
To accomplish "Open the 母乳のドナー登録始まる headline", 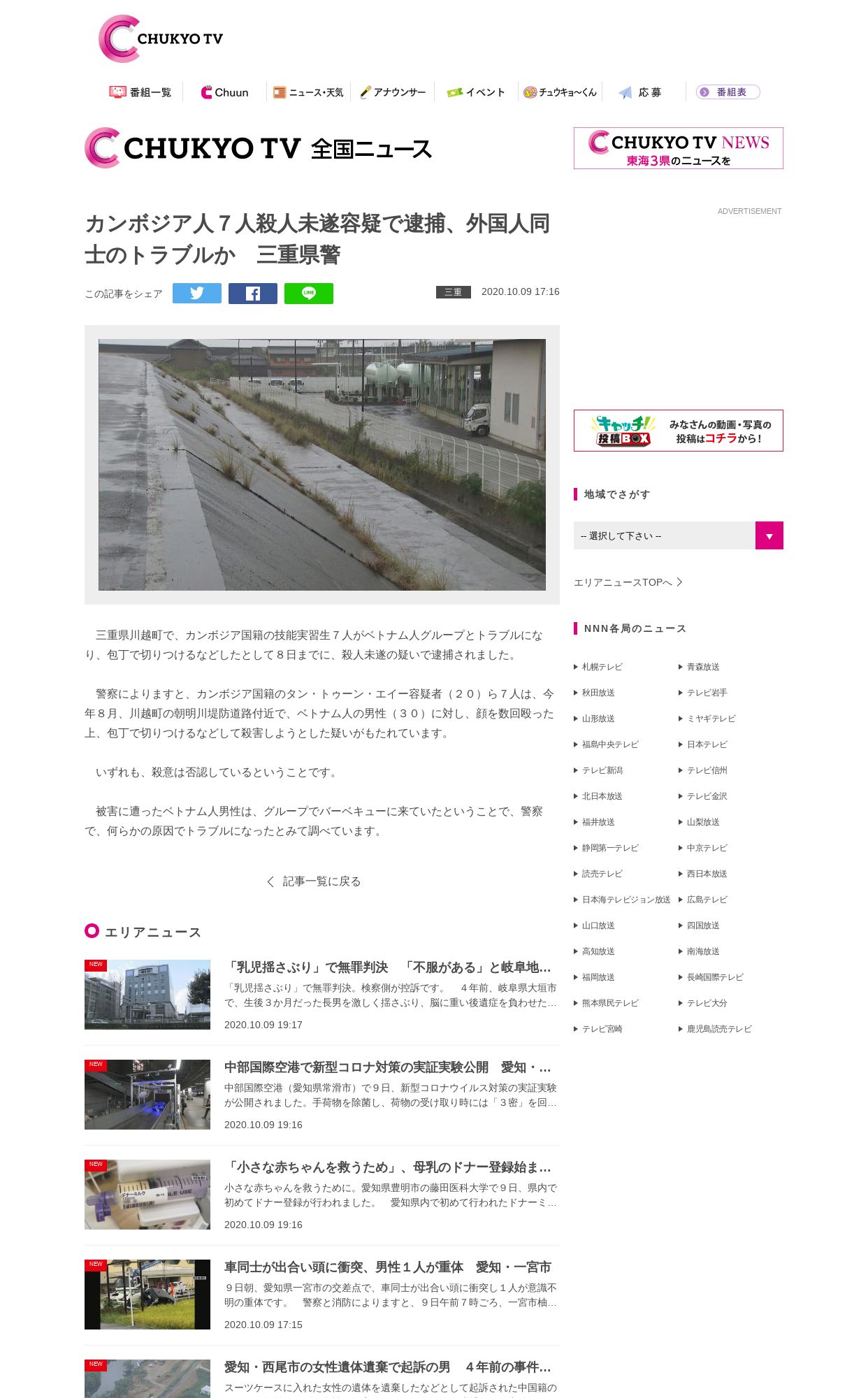I will (x=388, y=1167).
